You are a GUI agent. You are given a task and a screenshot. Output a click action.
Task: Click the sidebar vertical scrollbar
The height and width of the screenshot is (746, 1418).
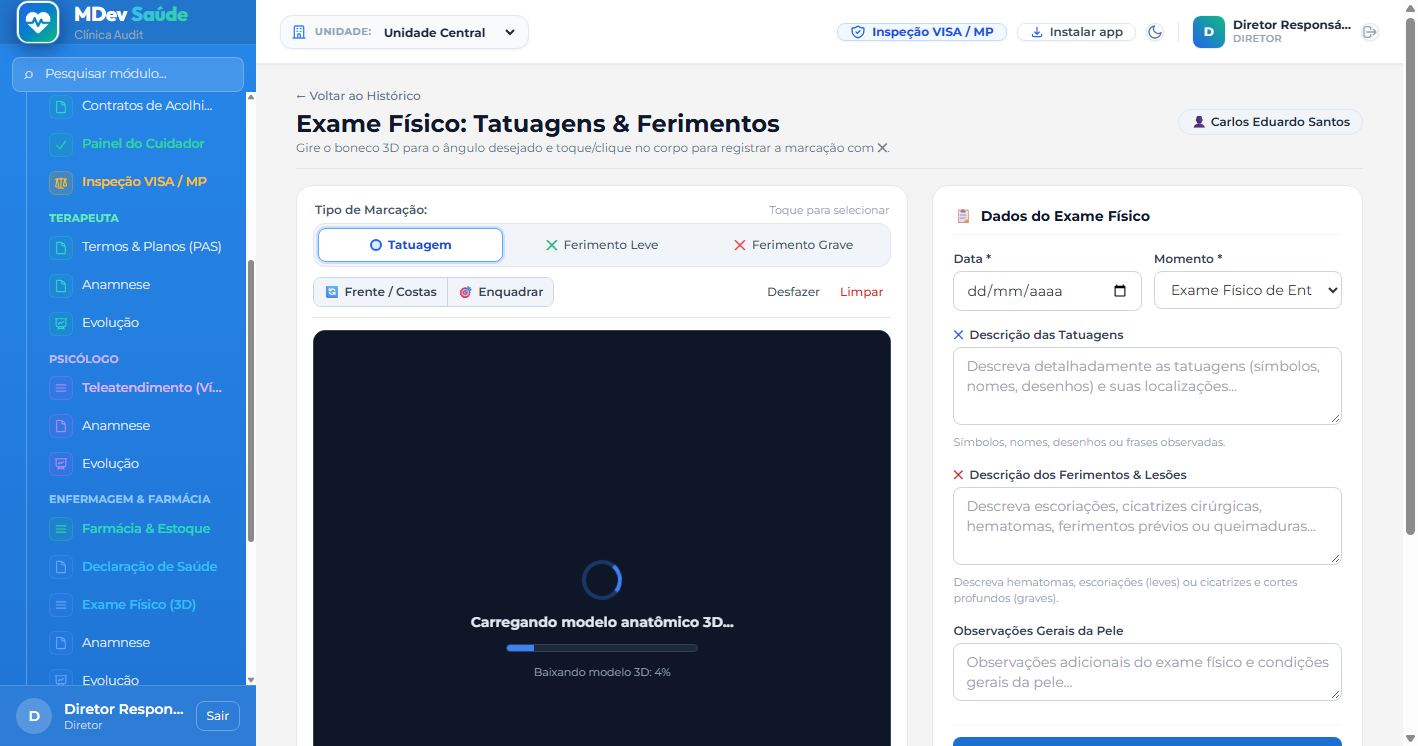250,400
